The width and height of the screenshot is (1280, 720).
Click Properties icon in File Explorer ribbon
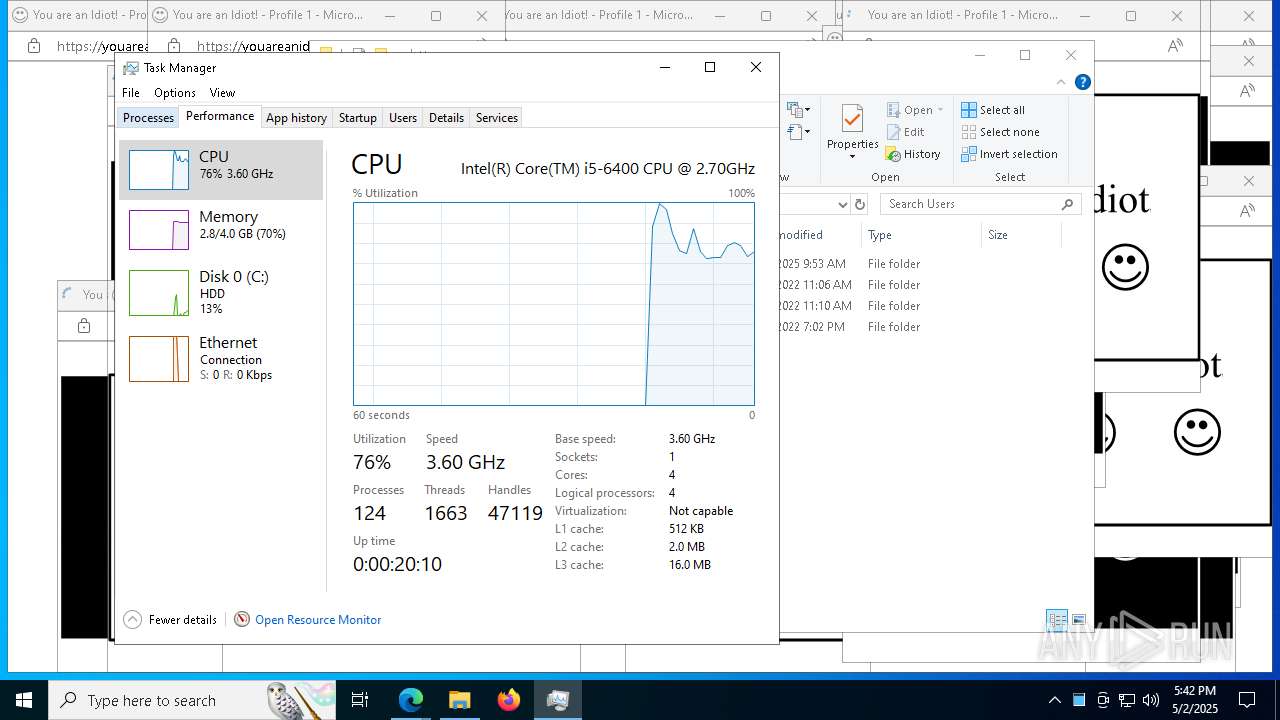click(x=852, y=119)
